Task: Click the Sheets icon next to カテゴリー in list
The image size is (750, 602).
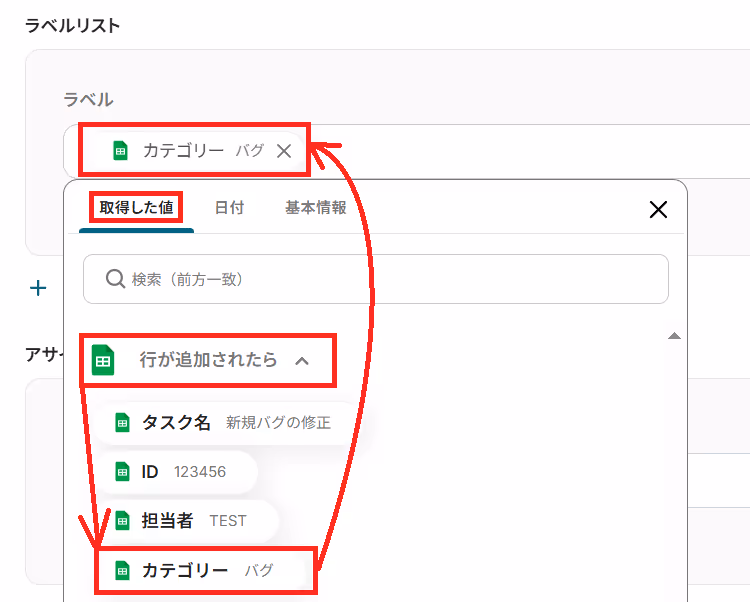Action: coord(122,570)
